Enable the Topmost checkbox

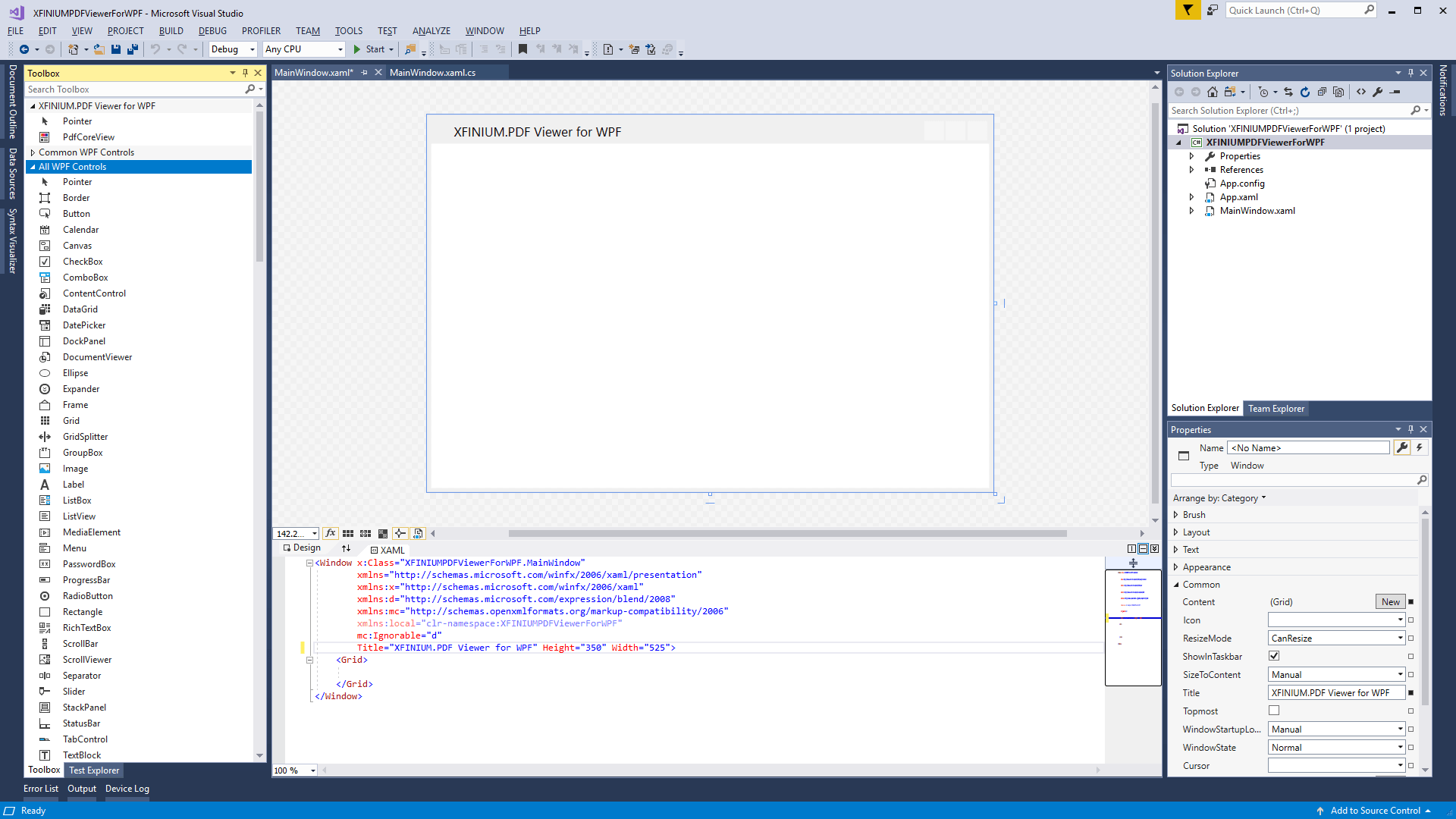1274,711
